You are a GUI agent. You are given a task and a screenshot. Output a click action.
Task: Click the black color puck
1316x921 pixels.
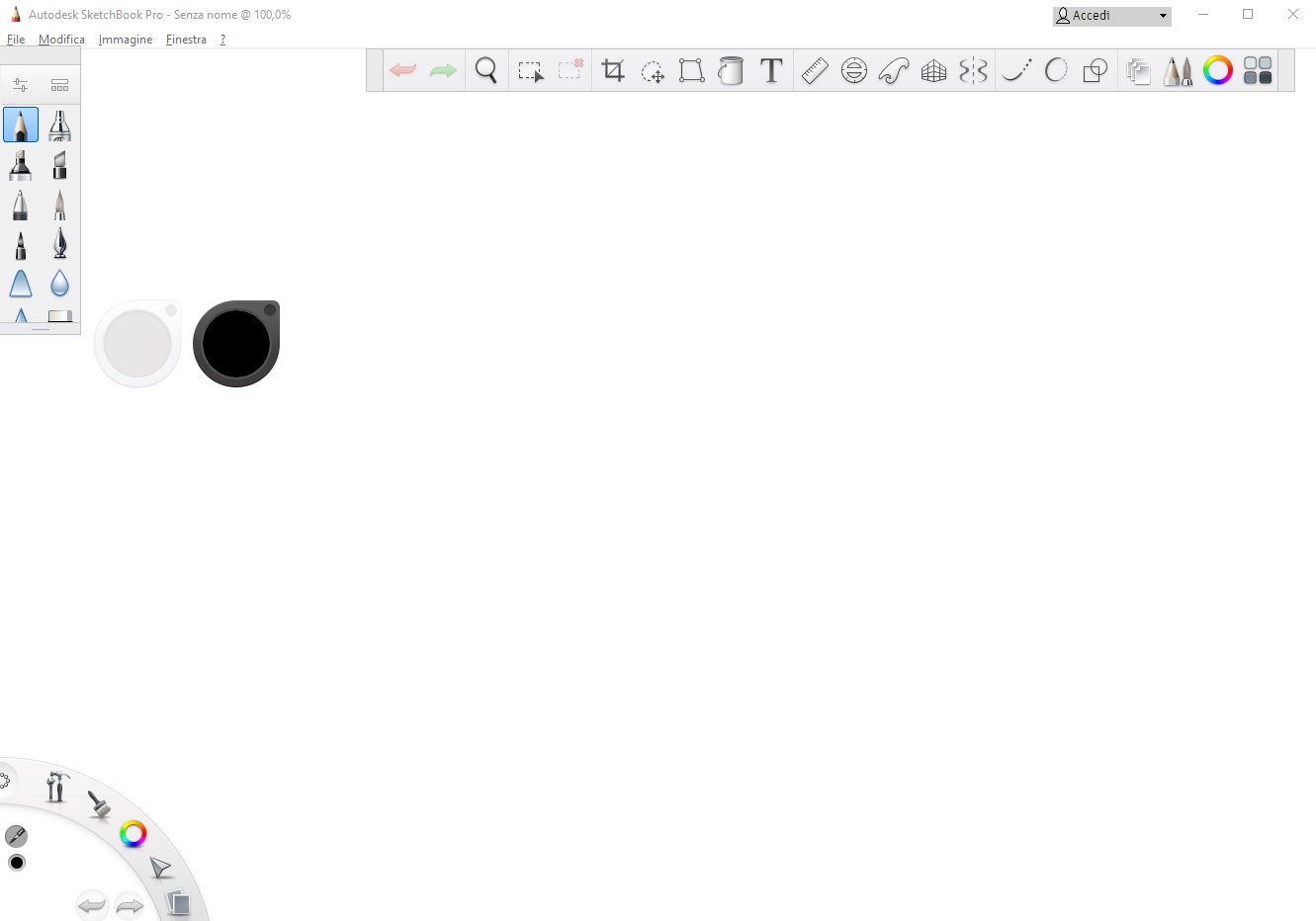pyautogui.click(x=236, y=344)
